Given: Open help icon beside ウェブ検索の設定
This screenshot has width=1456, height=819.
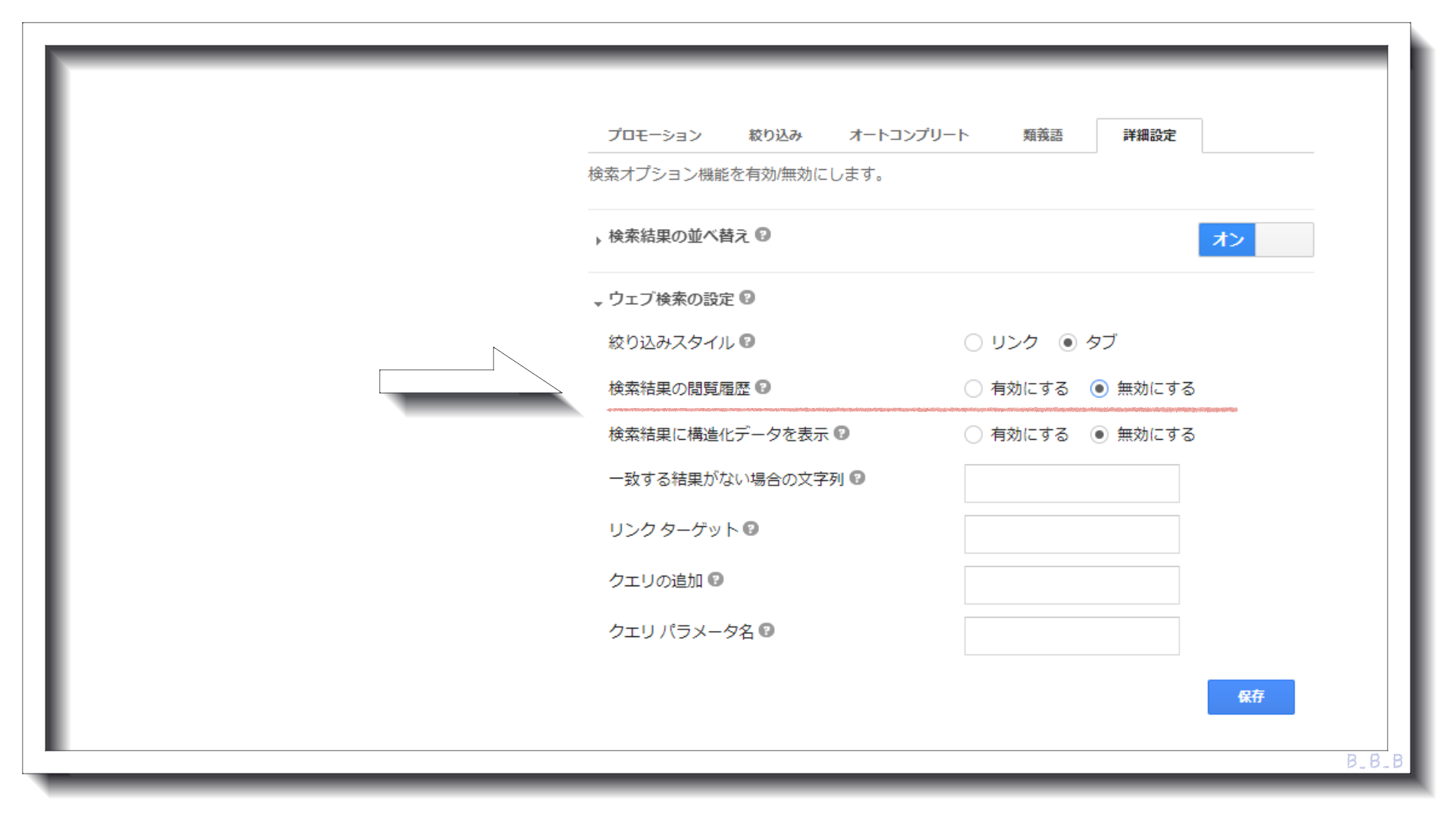Looking at the screenshot, I should point(747,297).
